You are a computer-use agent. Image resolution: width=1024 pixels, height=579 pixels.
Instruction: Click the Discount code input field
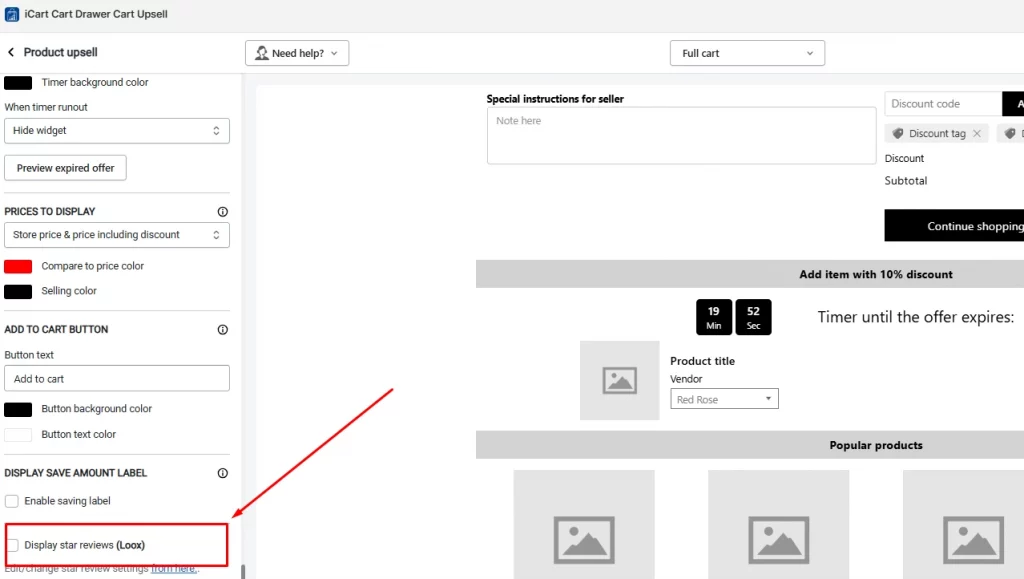click(x=942, y=104)
